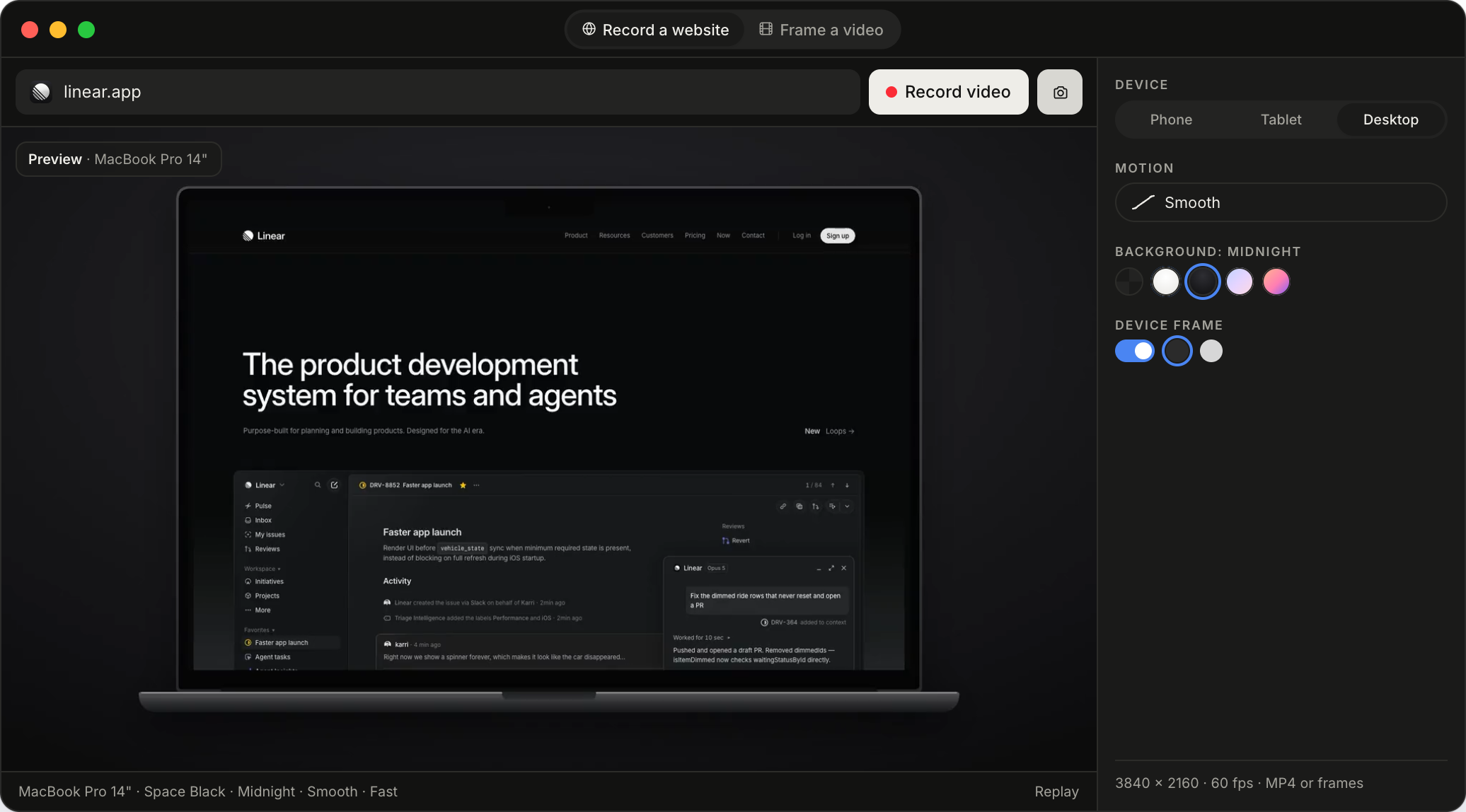Select the Phone device option

1171,120
